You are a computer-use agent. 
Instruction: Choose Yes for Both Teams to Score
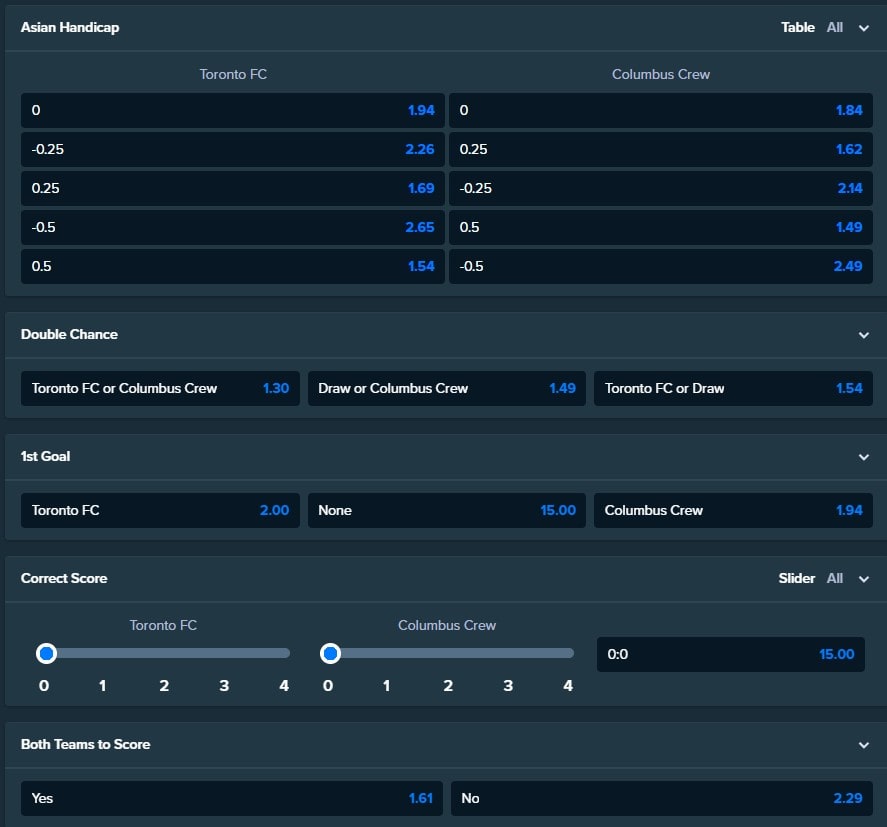pyautogui.click(x=231, y=798)
